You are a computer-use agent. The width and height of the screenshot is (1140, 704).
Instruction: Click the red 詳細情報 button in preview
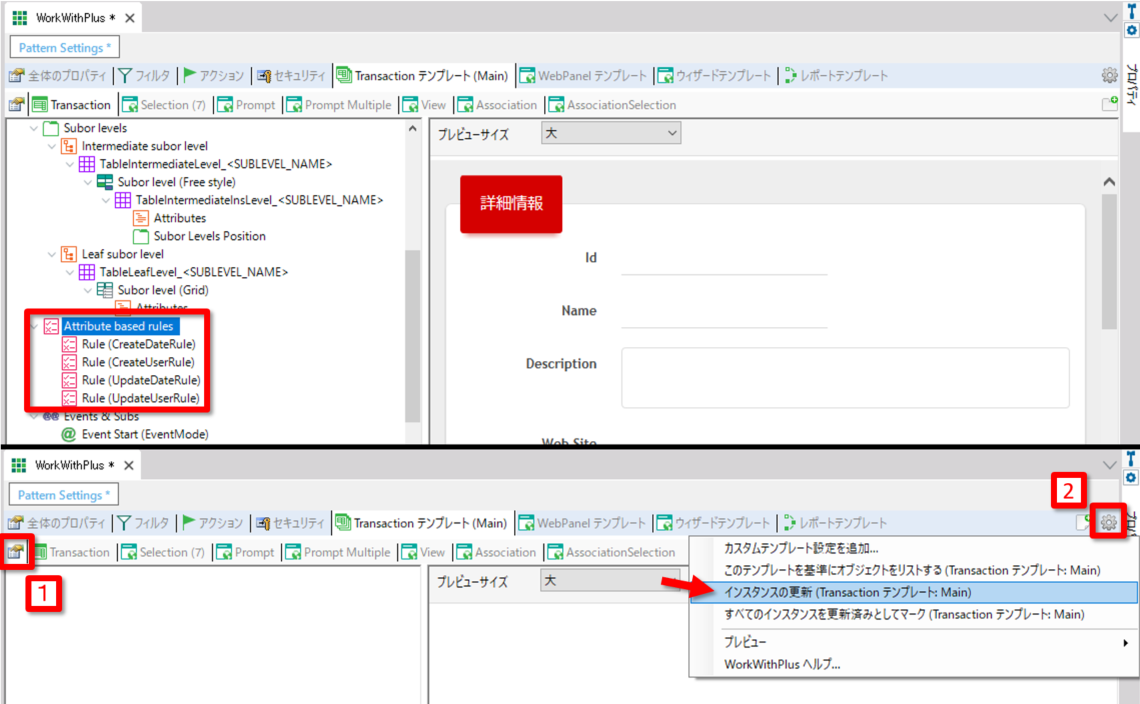(x=511, y=204)
